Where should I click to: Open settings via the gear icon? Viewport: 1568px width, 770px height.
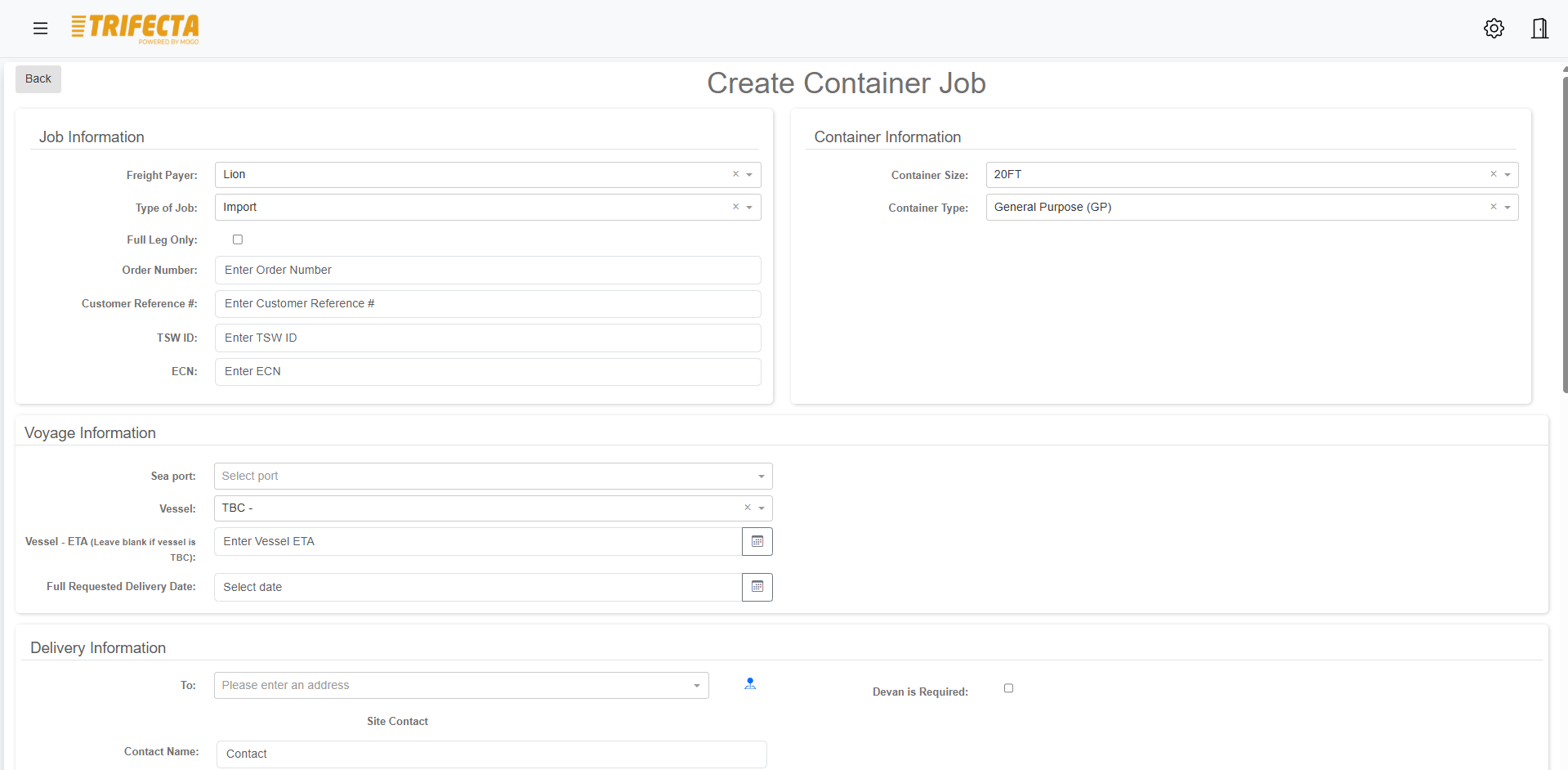coord(1494,29)
